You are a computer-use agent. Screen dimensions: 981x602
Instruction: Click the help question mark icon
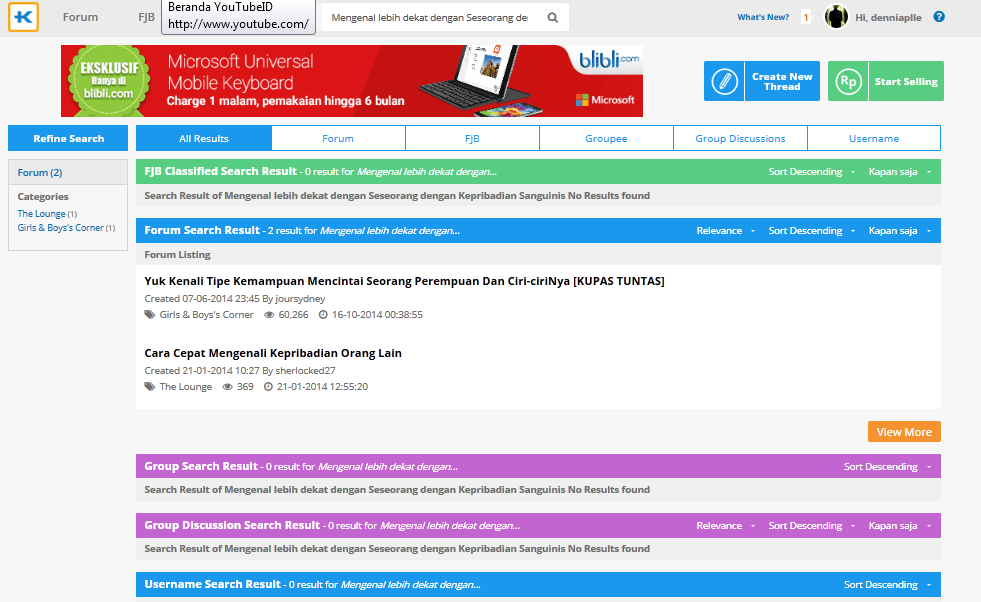coord(939,17)
